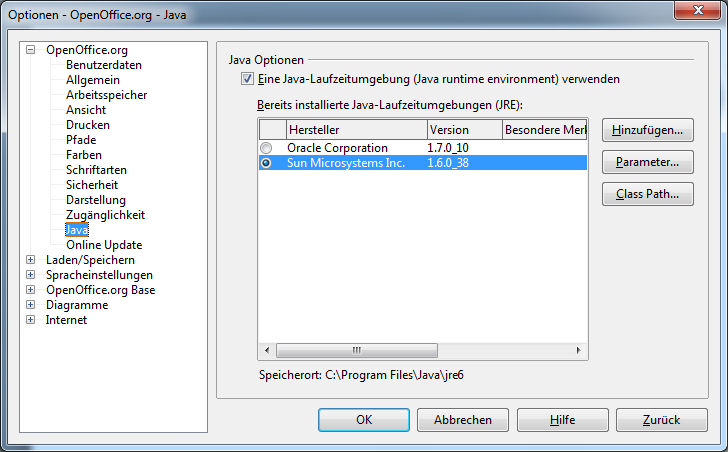Close the Optionen dialog window
Screen dimensions: 728x452
698,10
